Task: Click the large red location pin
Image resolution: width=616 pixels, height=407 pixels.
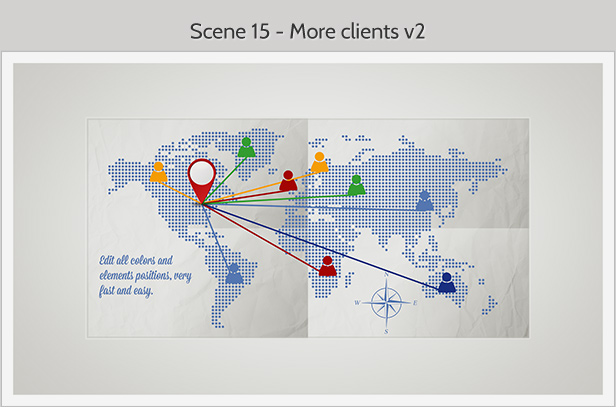Action: point(202,181)
